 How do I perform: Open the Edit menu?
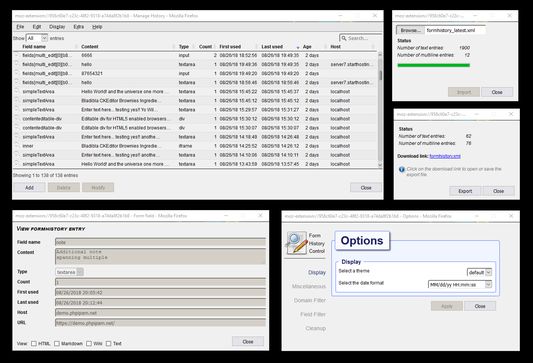click(37, 27)
